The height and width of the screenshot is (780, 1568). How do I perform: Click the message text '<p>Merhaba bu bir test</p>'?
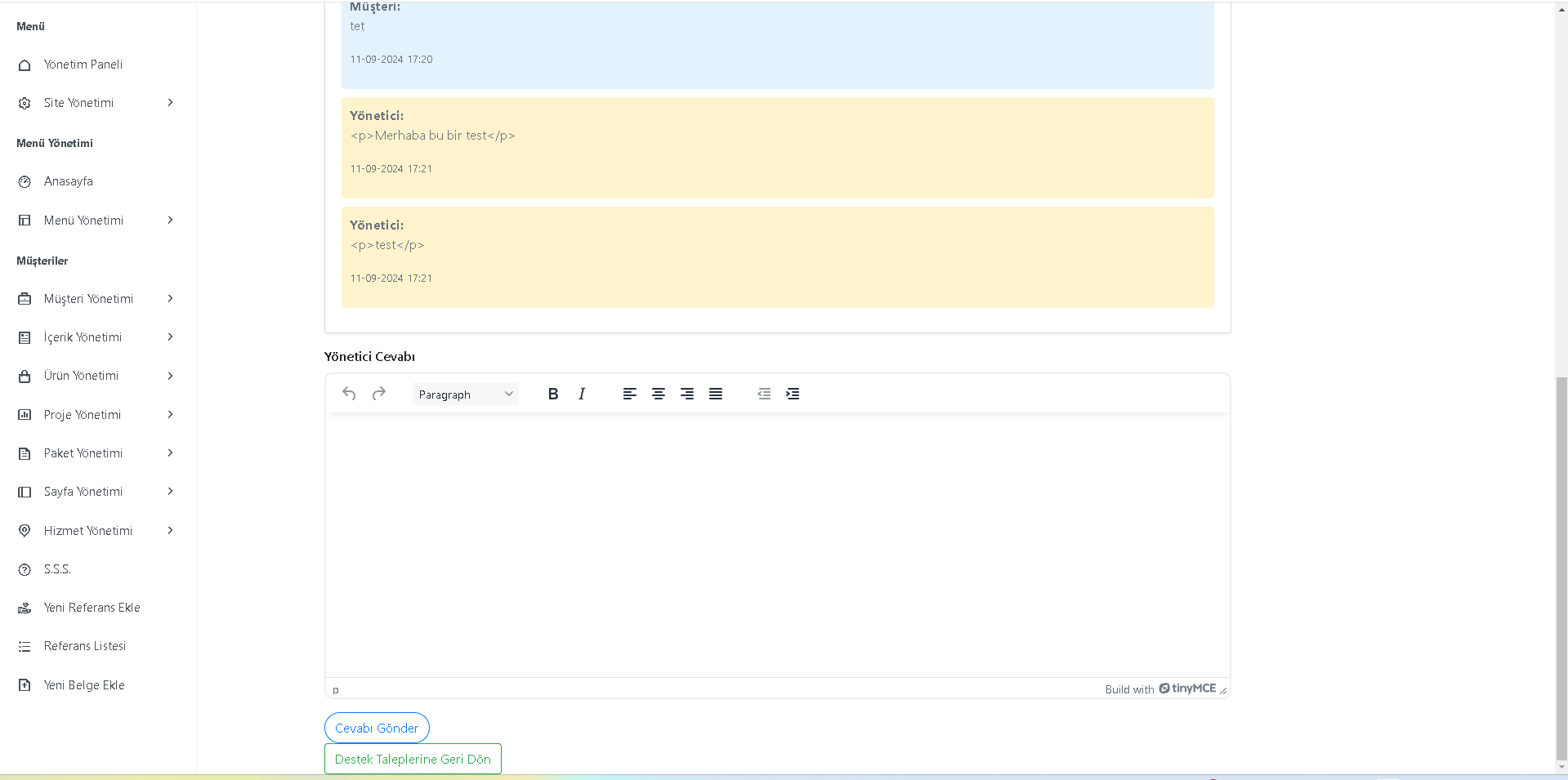(432, 136)
